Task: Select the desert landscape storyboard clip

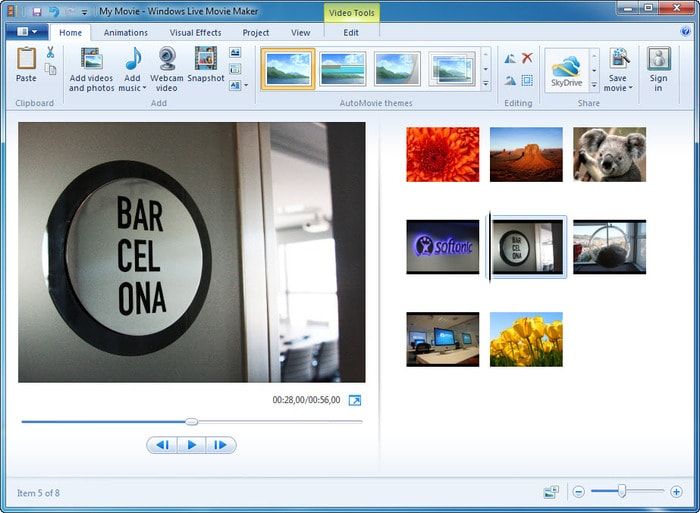Action: 526,154
